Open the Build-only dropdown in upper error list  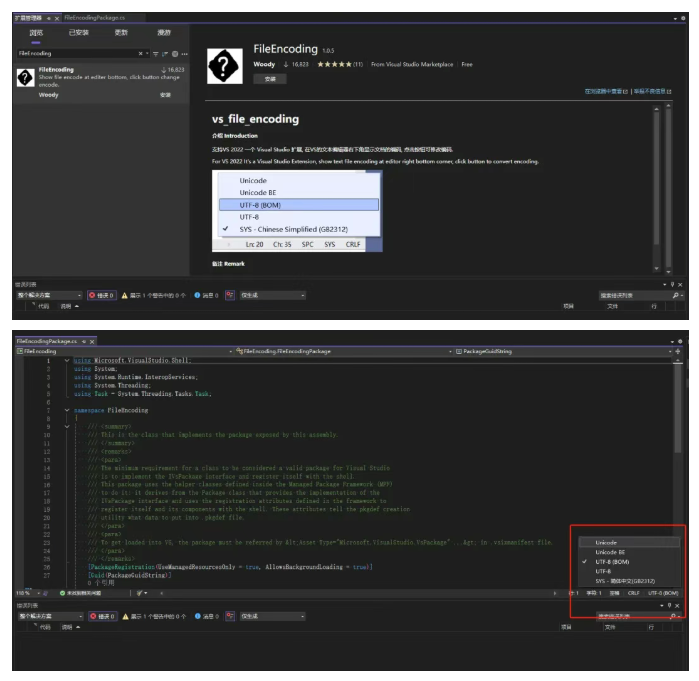point(272,295)
